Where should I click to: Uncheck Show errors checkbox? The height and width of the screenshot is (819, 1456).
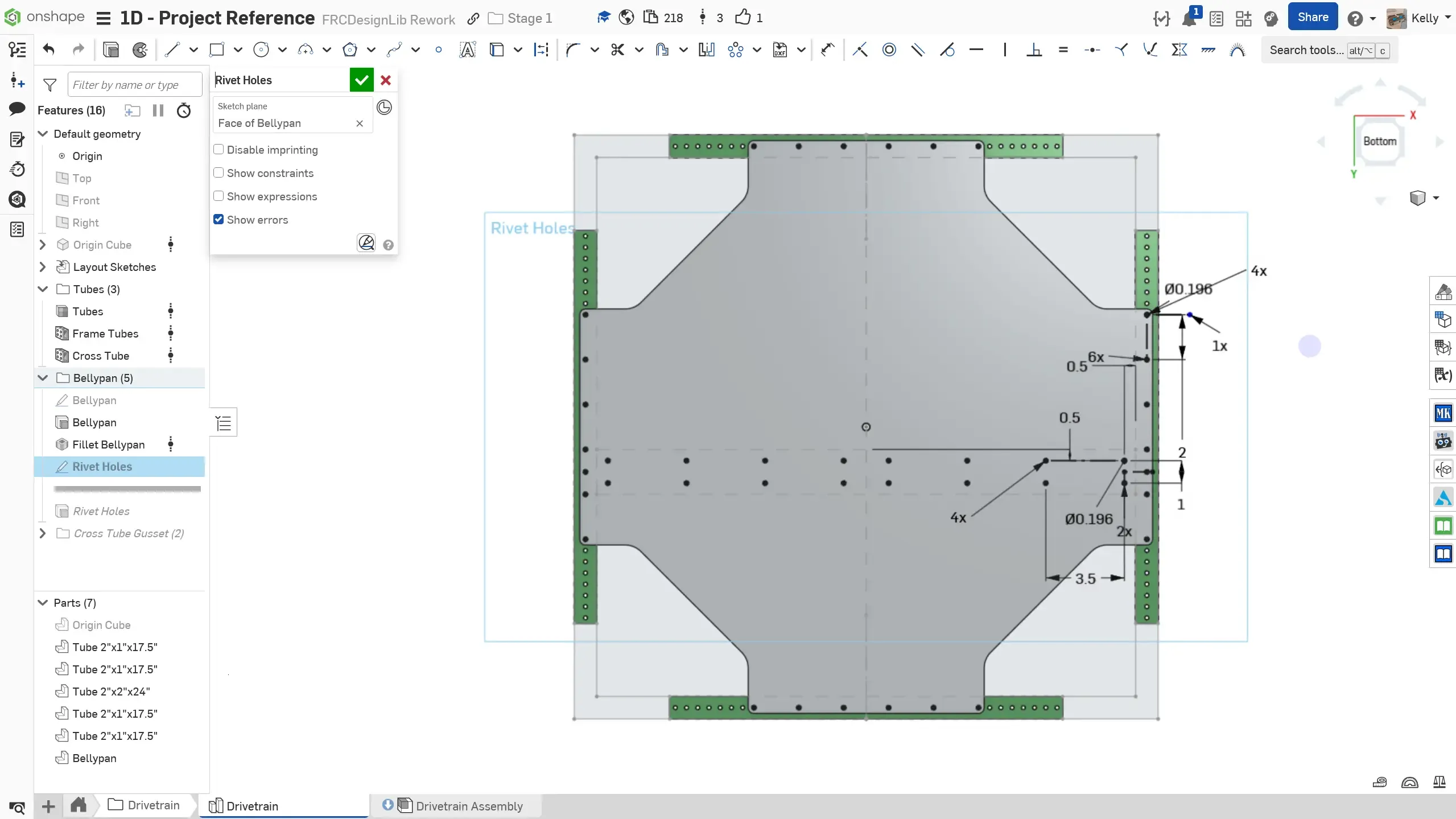[x=218, y=220]
